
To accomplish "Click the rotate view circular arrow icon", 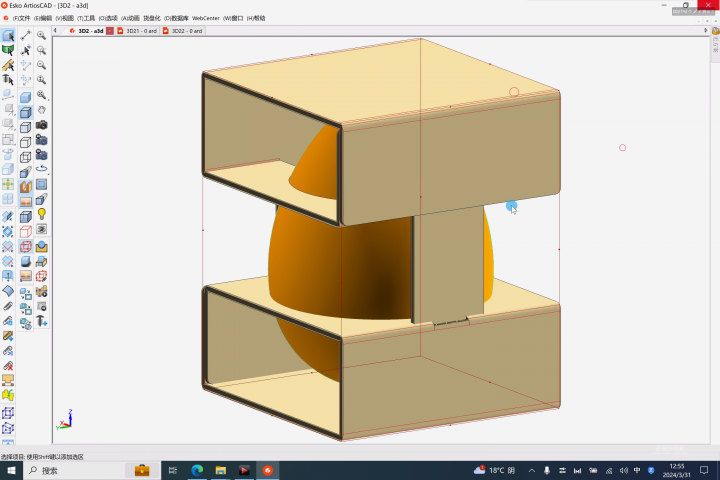I will coord(42,168).
